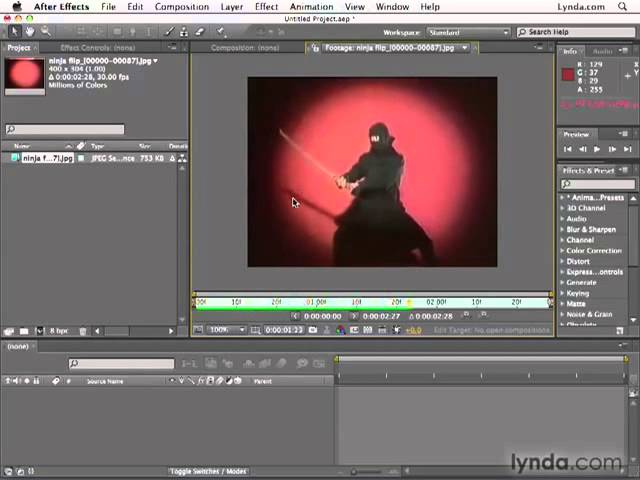Switch to Audio panel tab
This screenshot has width=640, height=480.
pos(602,51)
